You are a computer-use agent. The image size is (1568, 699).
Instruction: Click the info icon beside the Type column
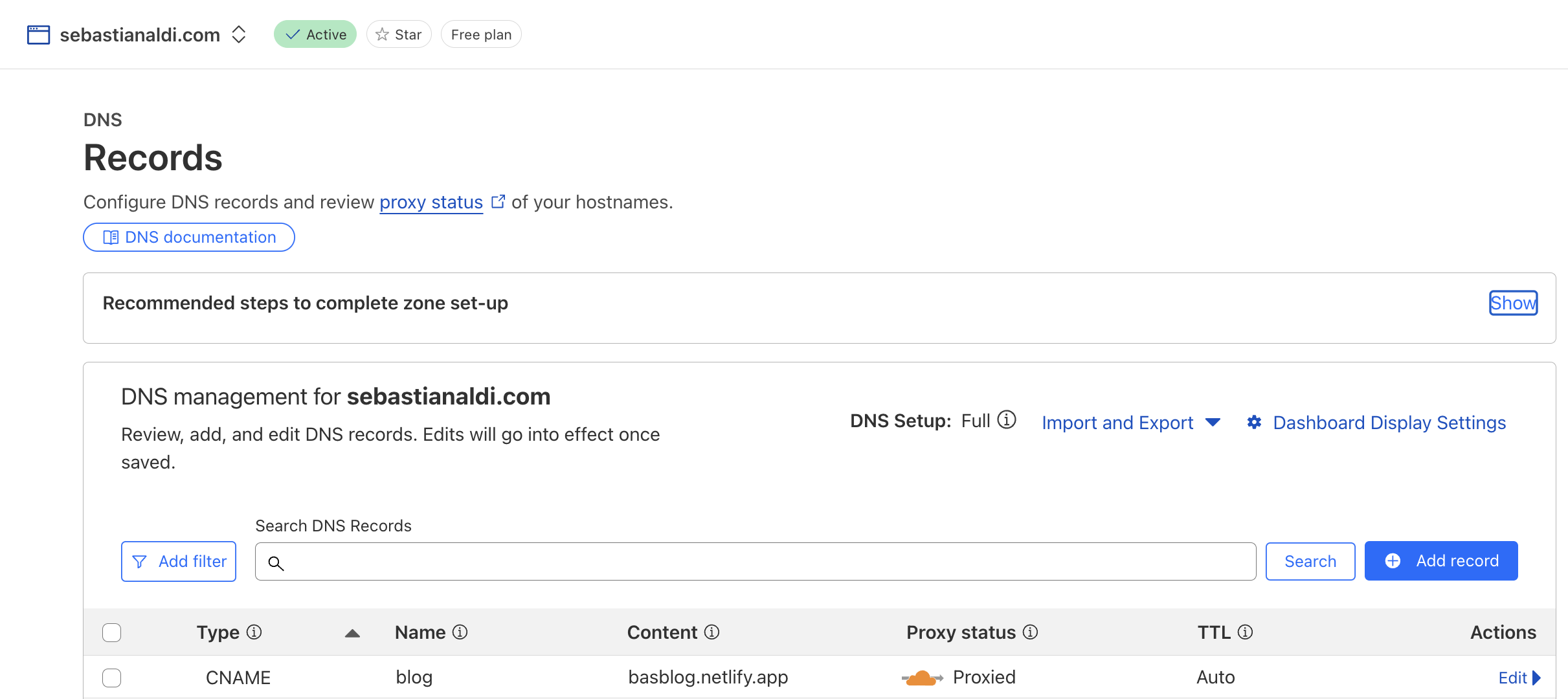[x=255, y=632]
